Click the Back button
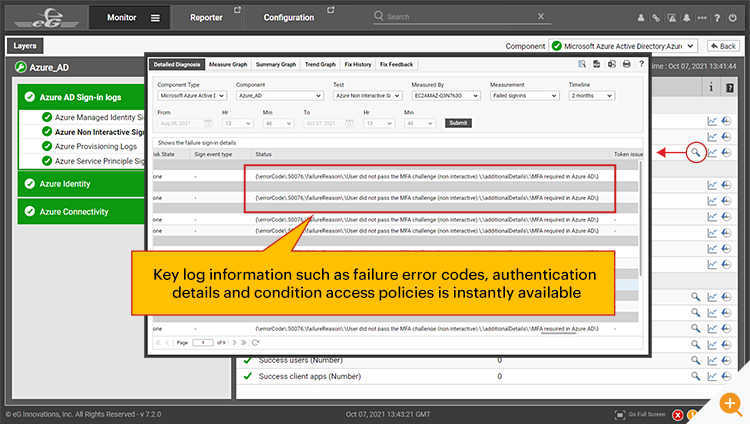750x424 pixels. click(723, 46)
